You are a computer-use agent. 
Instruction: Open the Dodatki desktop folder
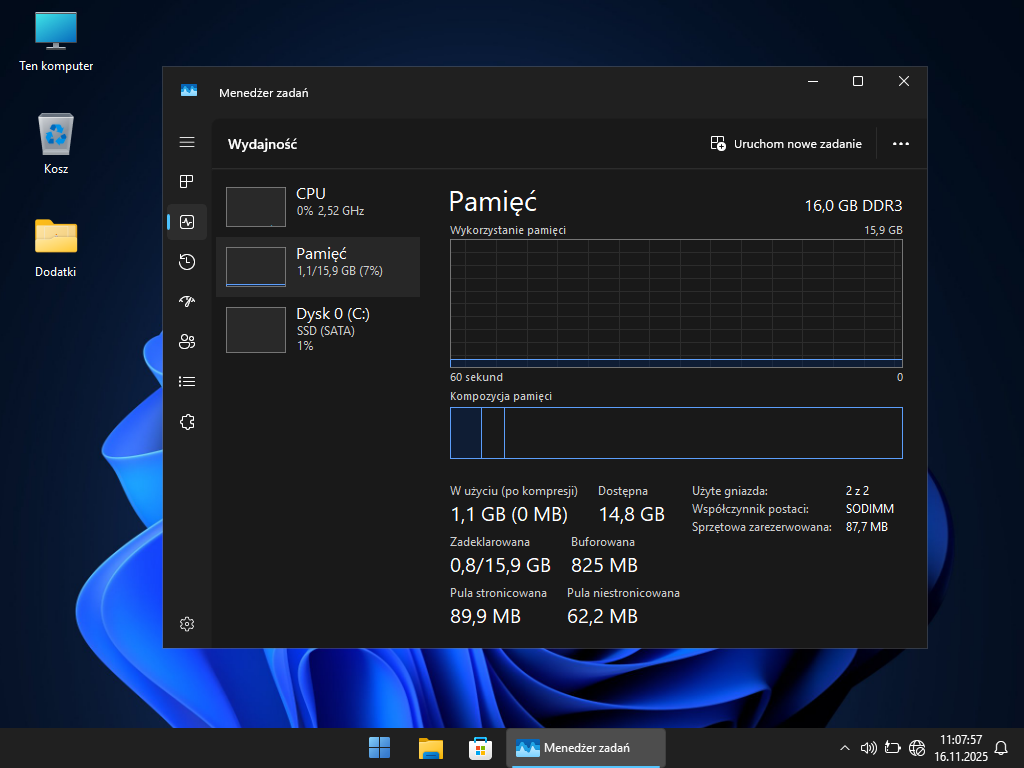[x=56, y=247]
